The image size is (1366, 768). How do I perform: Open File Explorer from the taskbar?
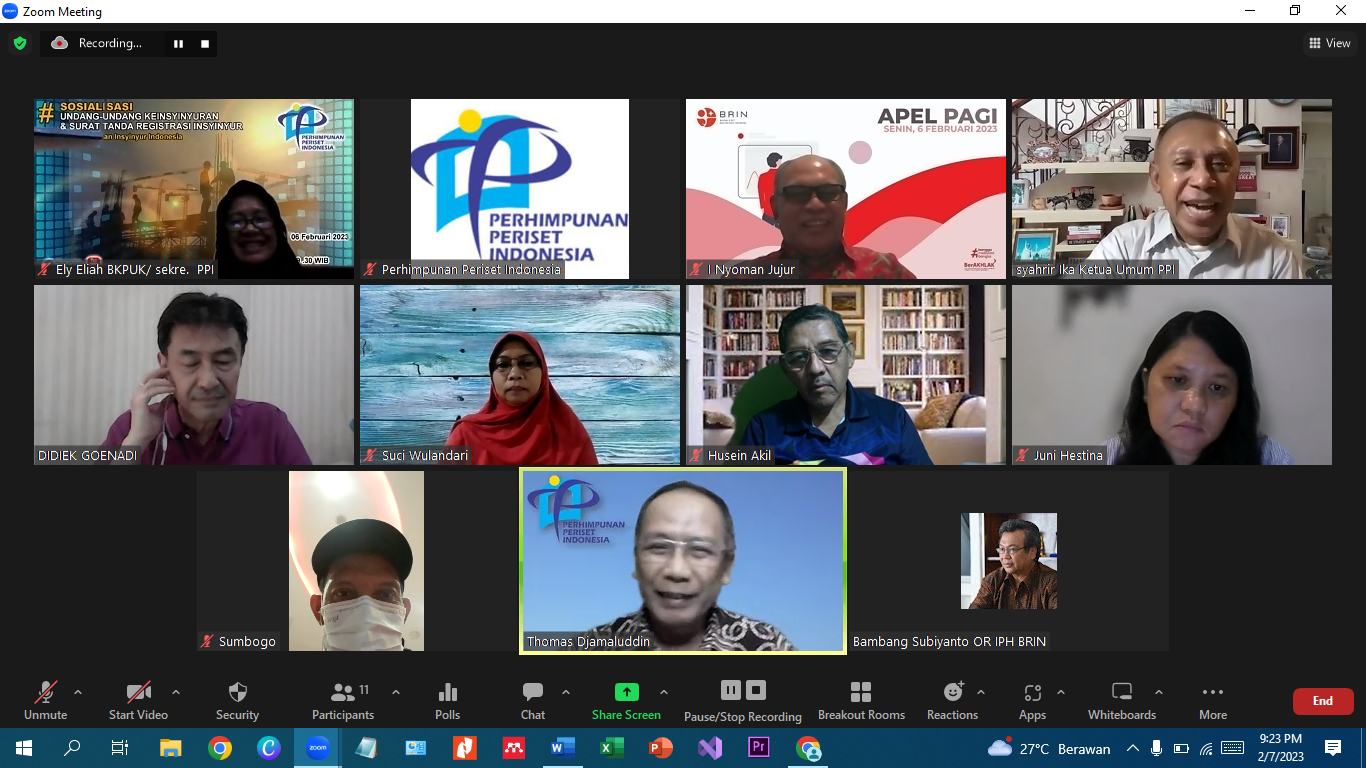(171, 748)
